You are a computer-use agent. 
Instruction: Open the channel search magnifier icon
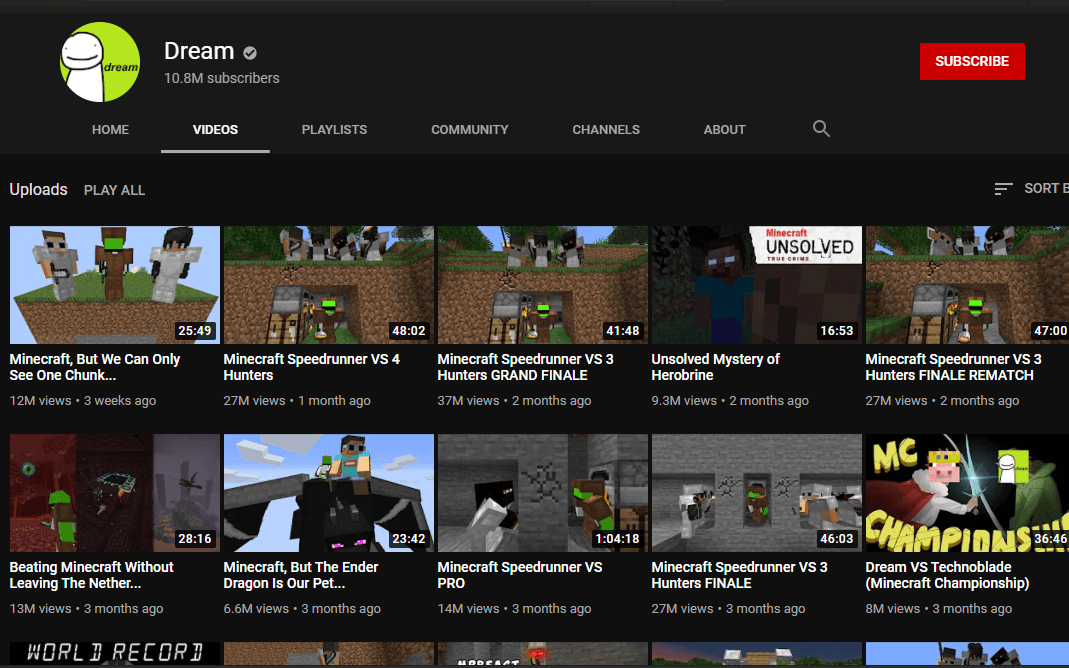[821, 129]
